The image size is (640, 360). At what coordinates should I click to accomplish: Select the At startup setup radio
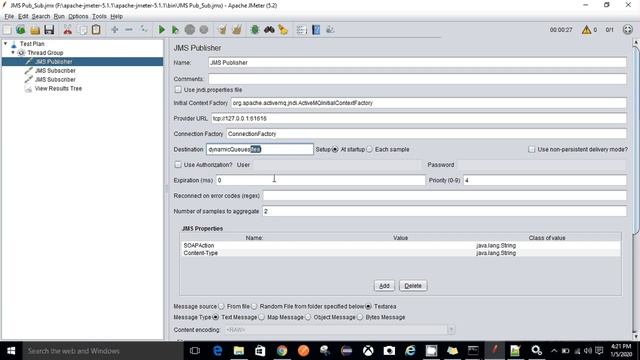point(335,149)
